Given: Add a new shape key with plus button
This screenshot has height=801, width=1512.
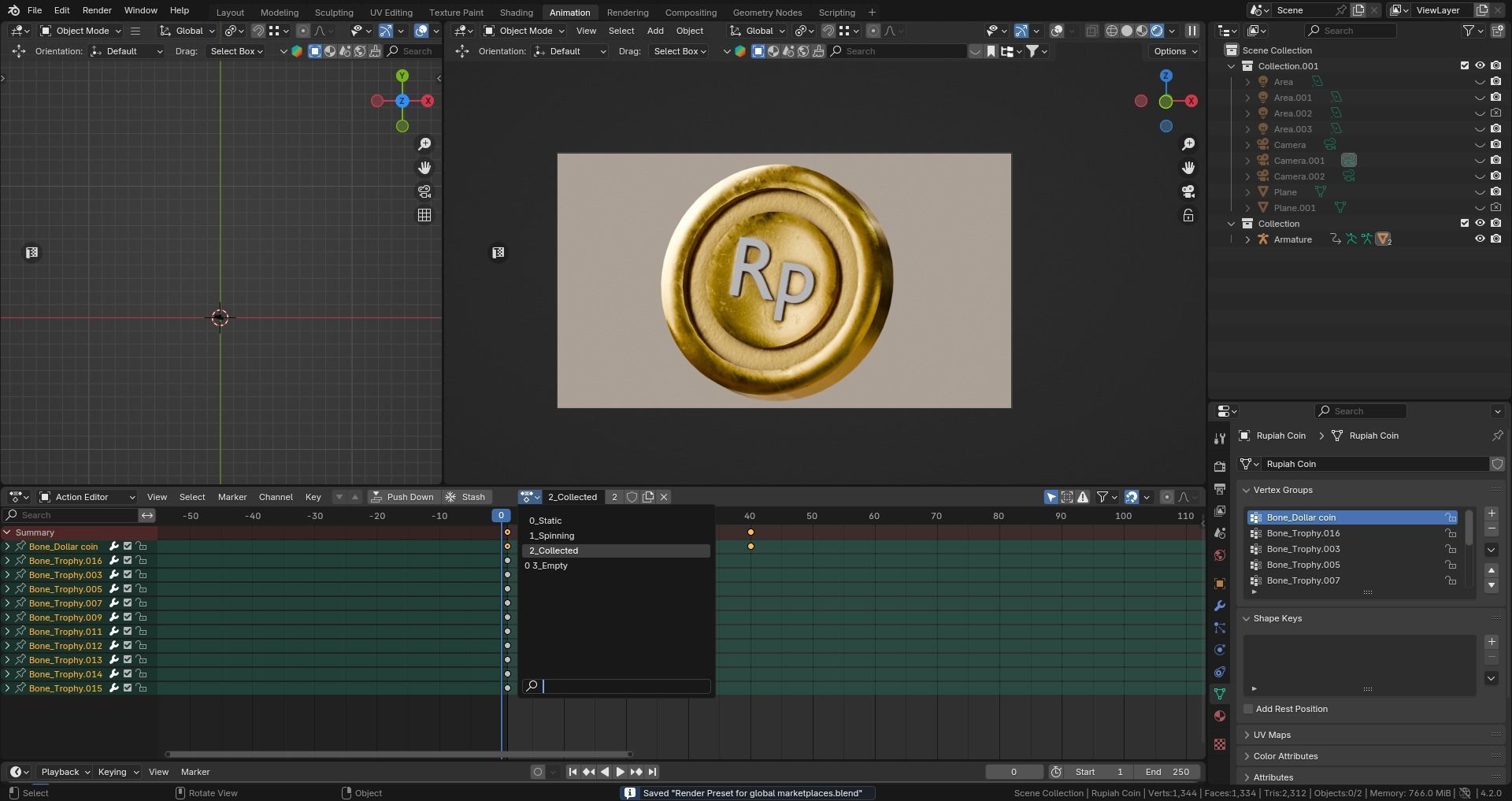Looking at the screenshot, I should tap(1492, 642).
